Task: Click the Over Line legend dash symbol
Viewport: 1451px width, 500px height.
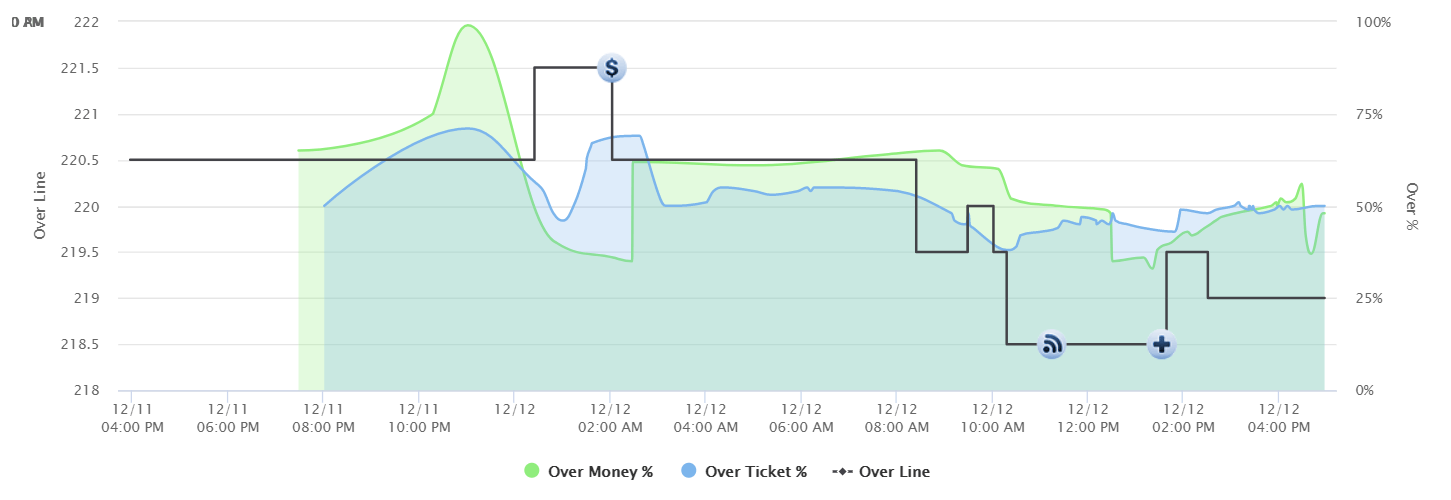Action: pyautogui.click(x=842, y=472)
